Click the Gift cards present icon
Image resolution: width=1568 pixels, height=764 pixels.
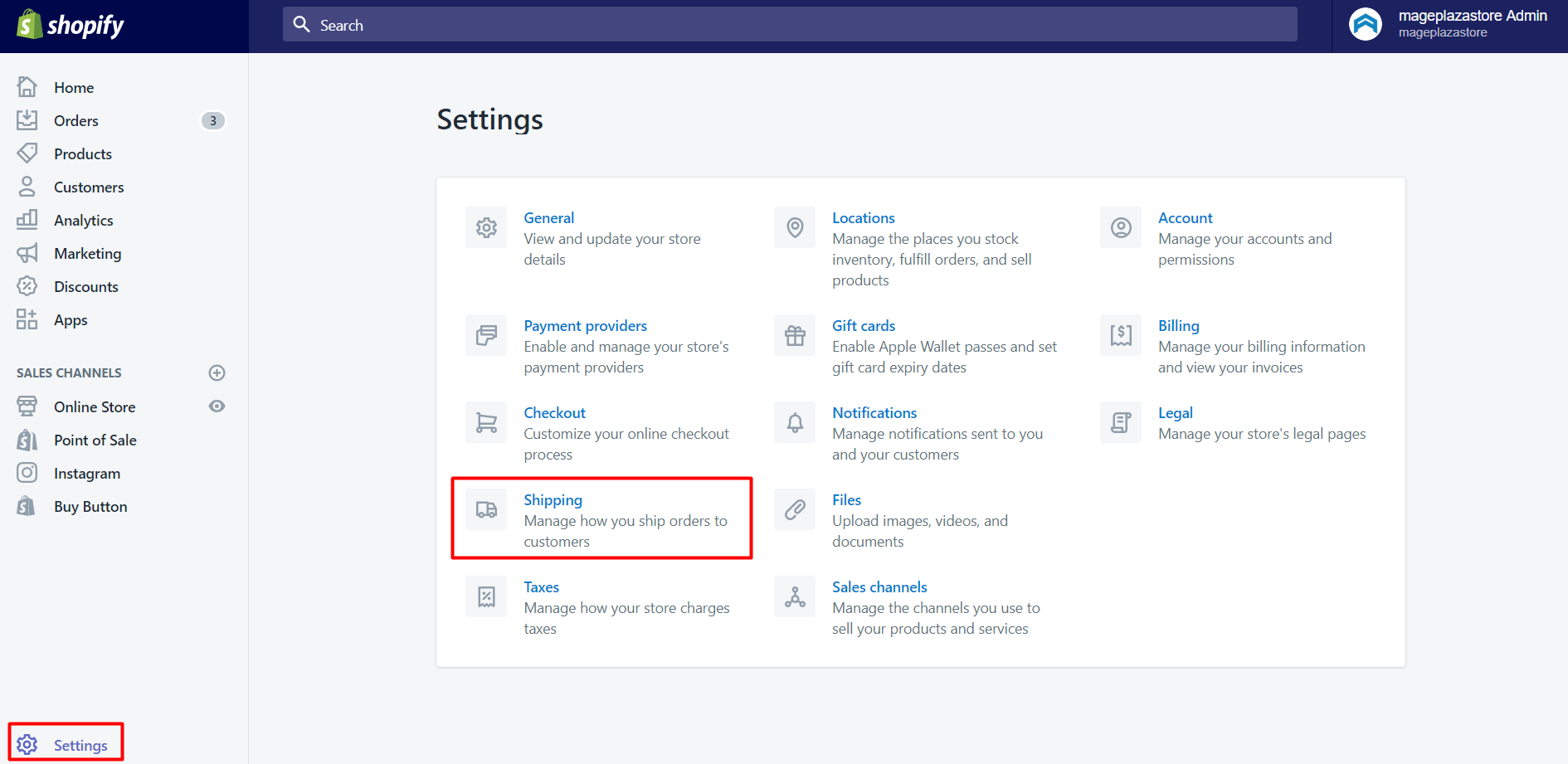pyautogui.click(x=795, y=335)
